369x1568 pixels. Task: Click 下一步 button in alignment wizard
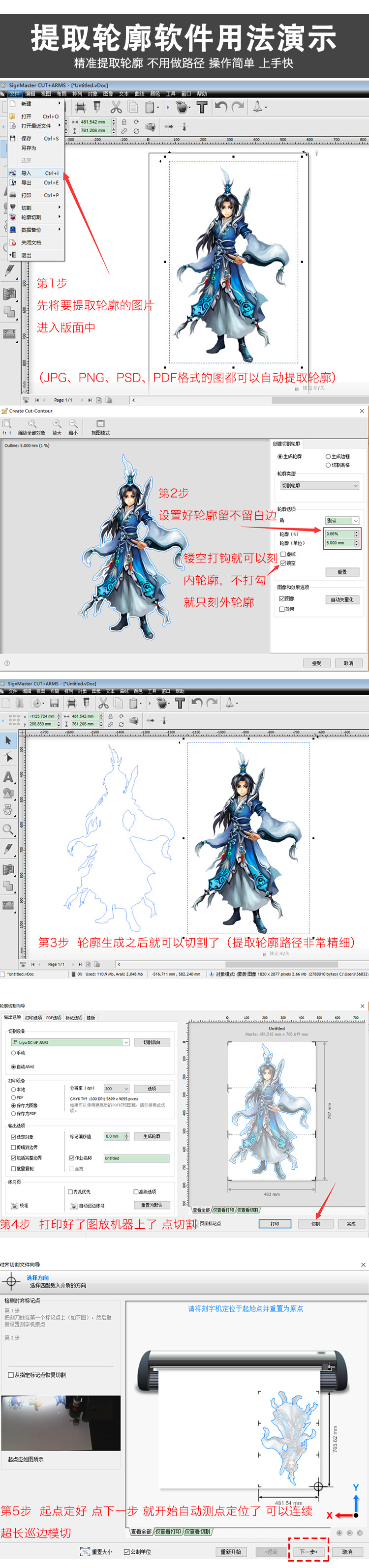pyautogui.click(x=308, y=1552)
